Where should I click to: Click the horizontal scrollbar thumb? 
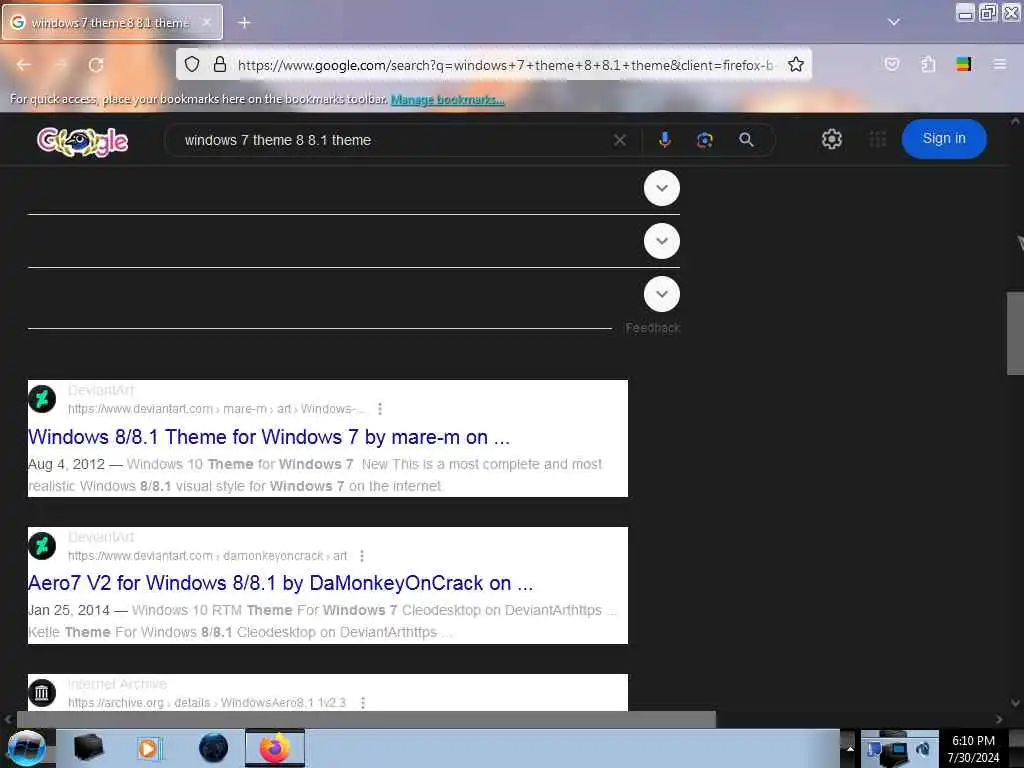[x=366, y=719]
